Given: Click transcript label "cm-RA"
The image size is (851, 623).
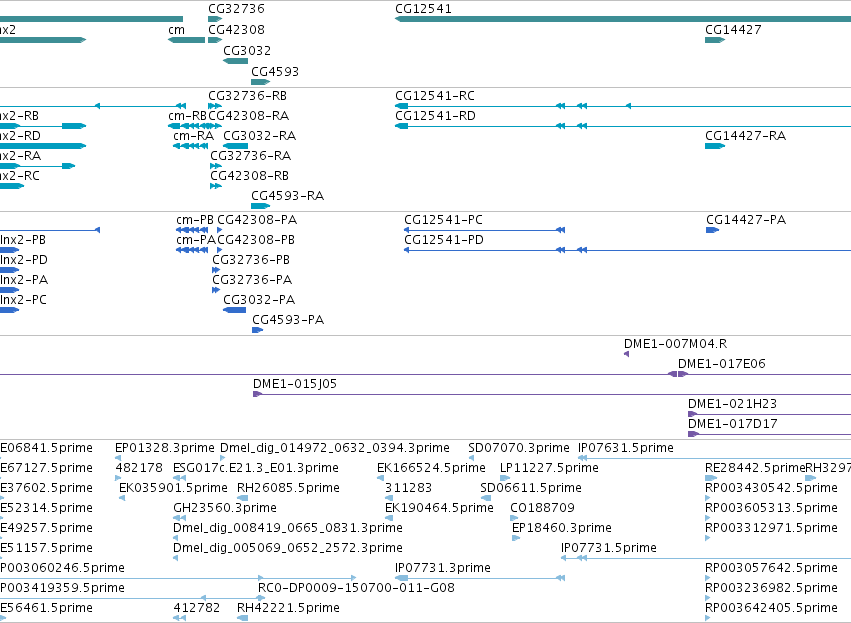Looking at the screenshot, I should [194, 136].
